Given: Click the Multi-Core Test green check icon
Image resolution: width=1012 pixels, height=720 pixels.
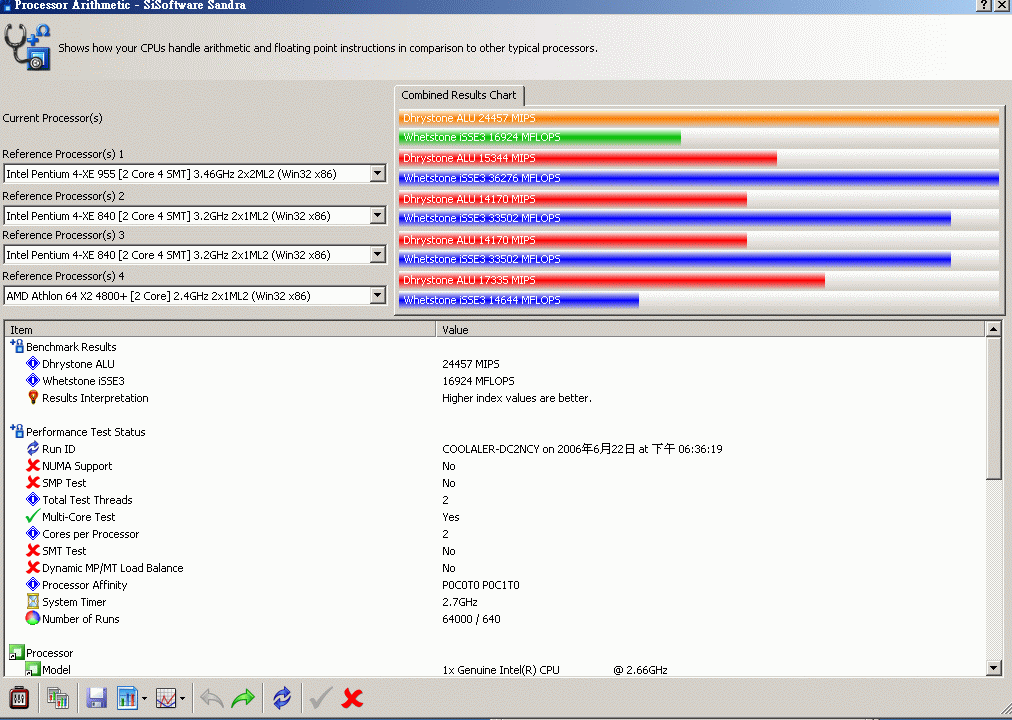Looking at the screenshot, I should point(33,517).
